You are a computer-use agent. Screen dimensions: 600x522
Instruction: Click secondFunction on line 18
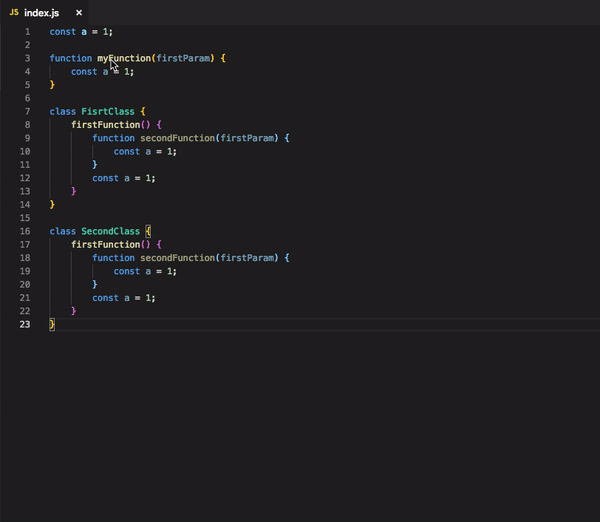(x=174, y=258)
